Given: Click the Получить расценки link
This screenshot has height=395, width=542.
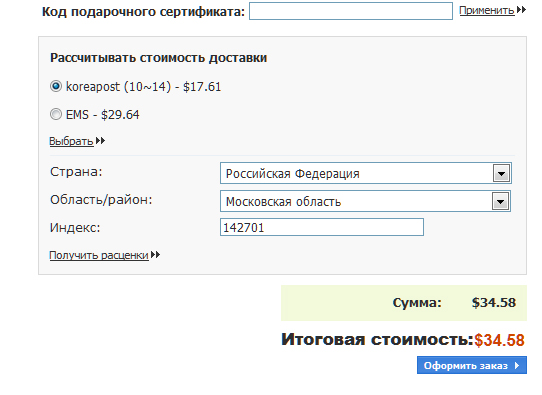Looking at the screenshot, I should point(99,255).
